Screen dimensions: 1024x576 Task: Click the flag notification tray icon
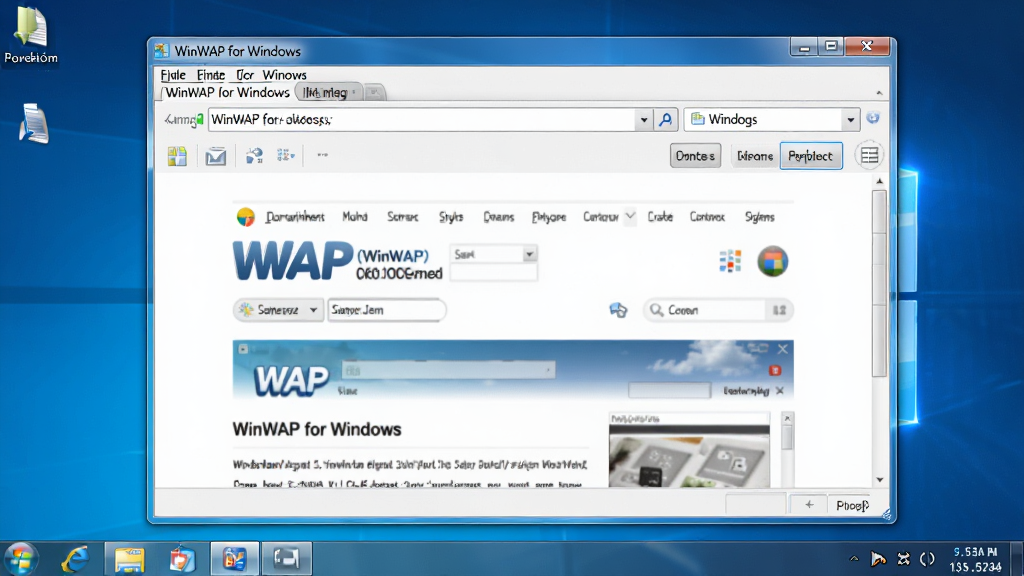878,559
